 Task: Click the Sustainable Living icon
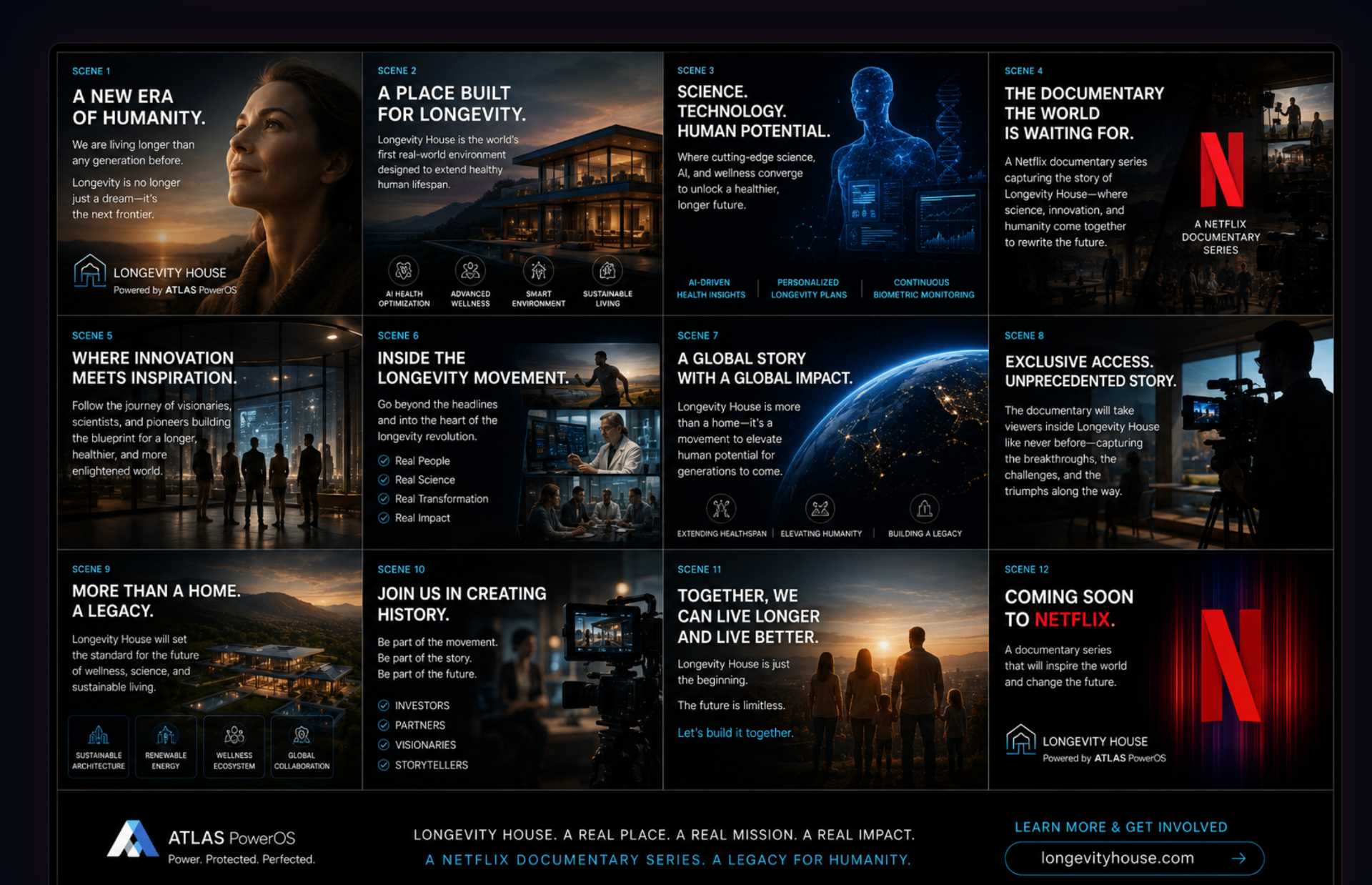607,271
